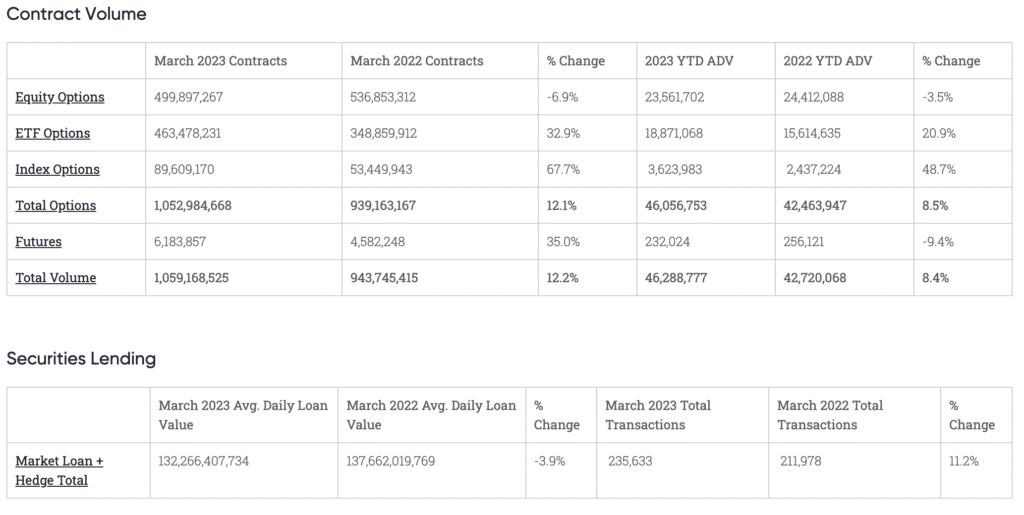Click the -9.4% Futures change cell
Screen dimensions: 1024x515
click(937, 241)
